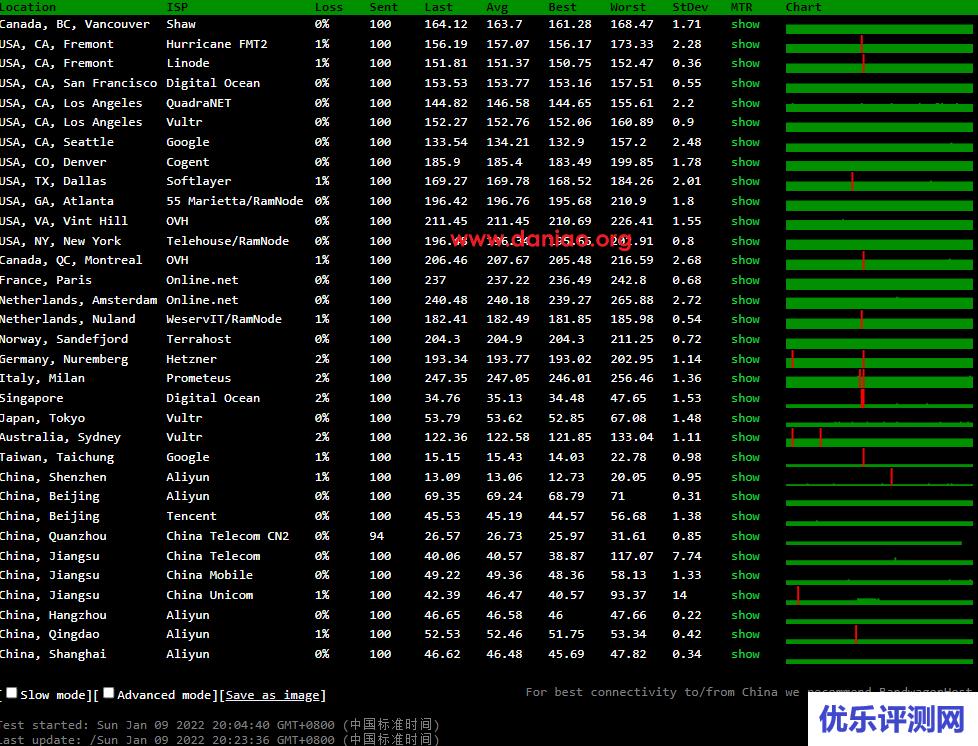This screenshot has width=978, height=746.
Task: Click show for Qingdao Aliyun
Action: coord(745,634)
